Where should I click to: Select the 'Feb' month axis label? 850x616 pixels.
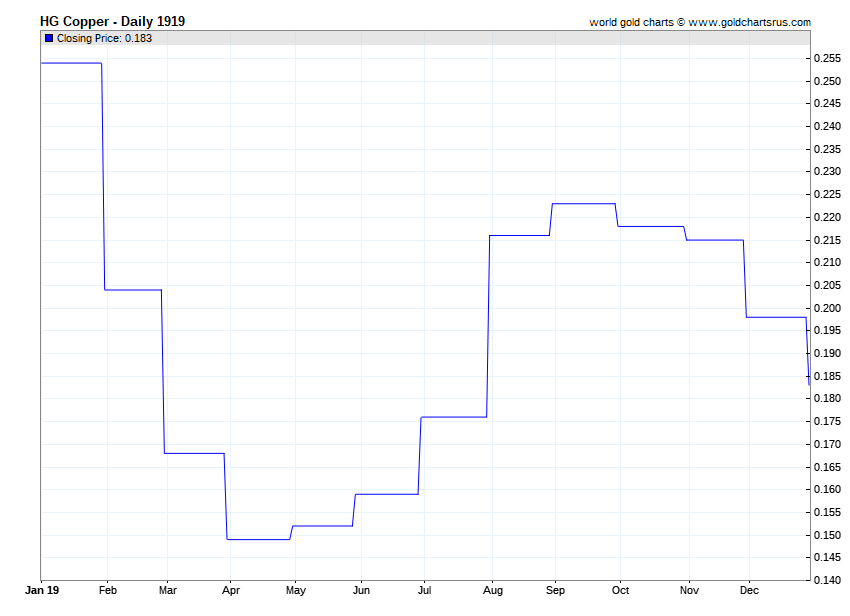point(109,590)
